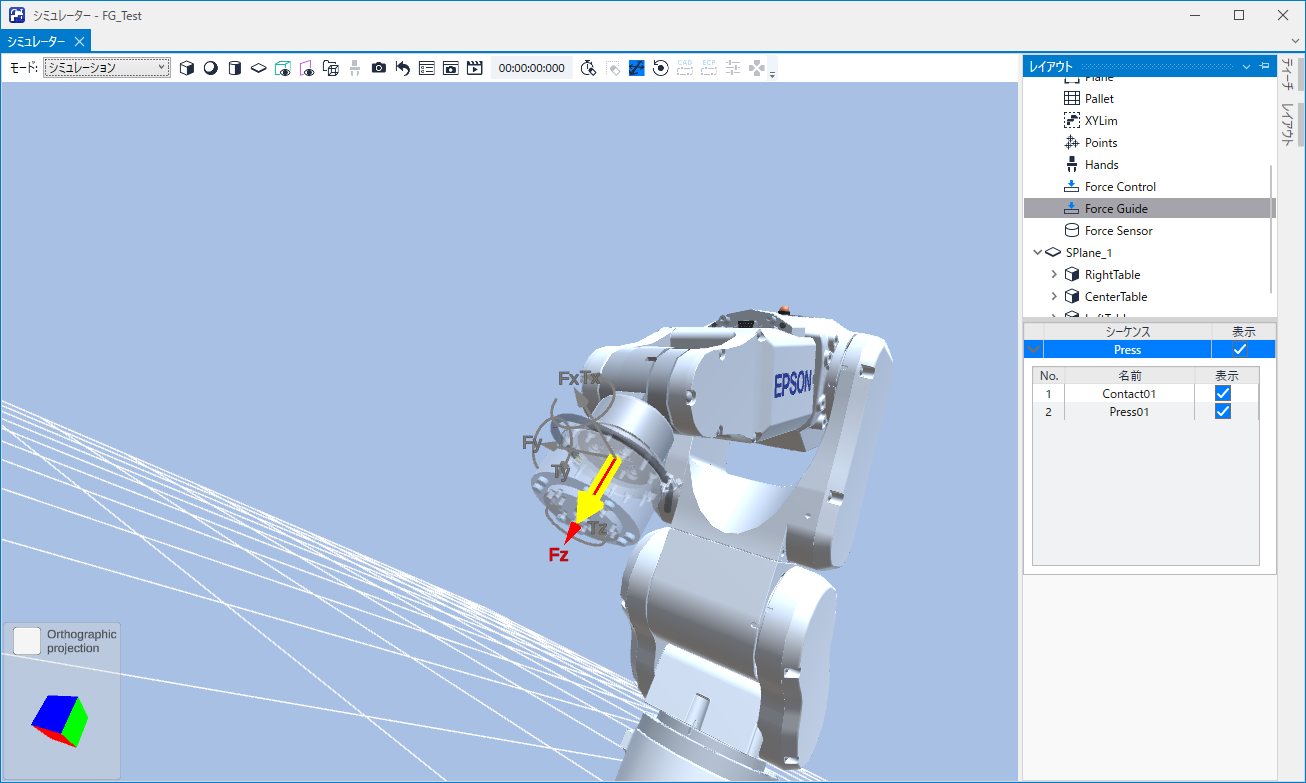Screen dimensions: 1306x783
Task: Click the plane object icon in toolbar
Action: coord(258,68)
